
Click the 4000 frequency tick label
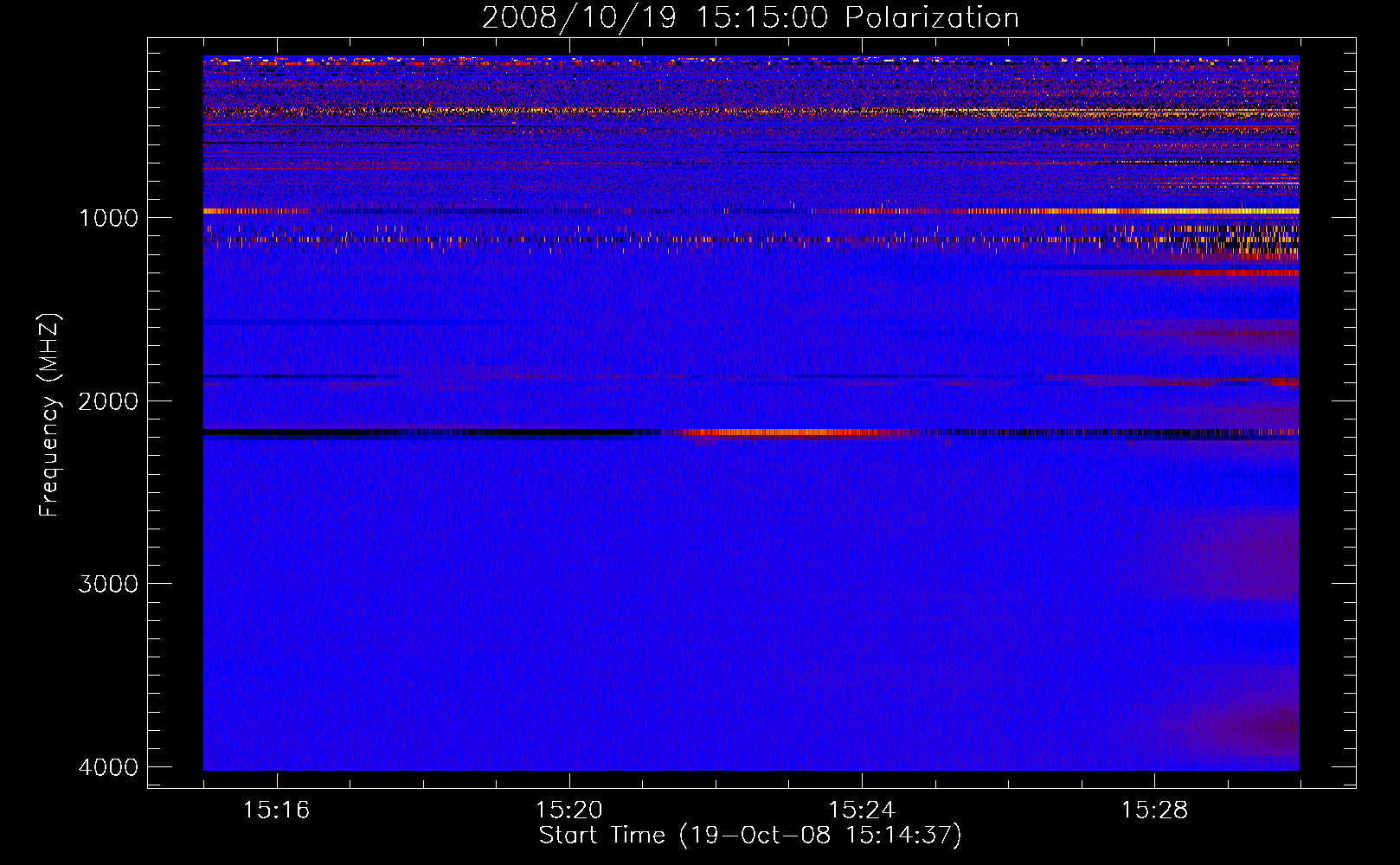point(108,767)
